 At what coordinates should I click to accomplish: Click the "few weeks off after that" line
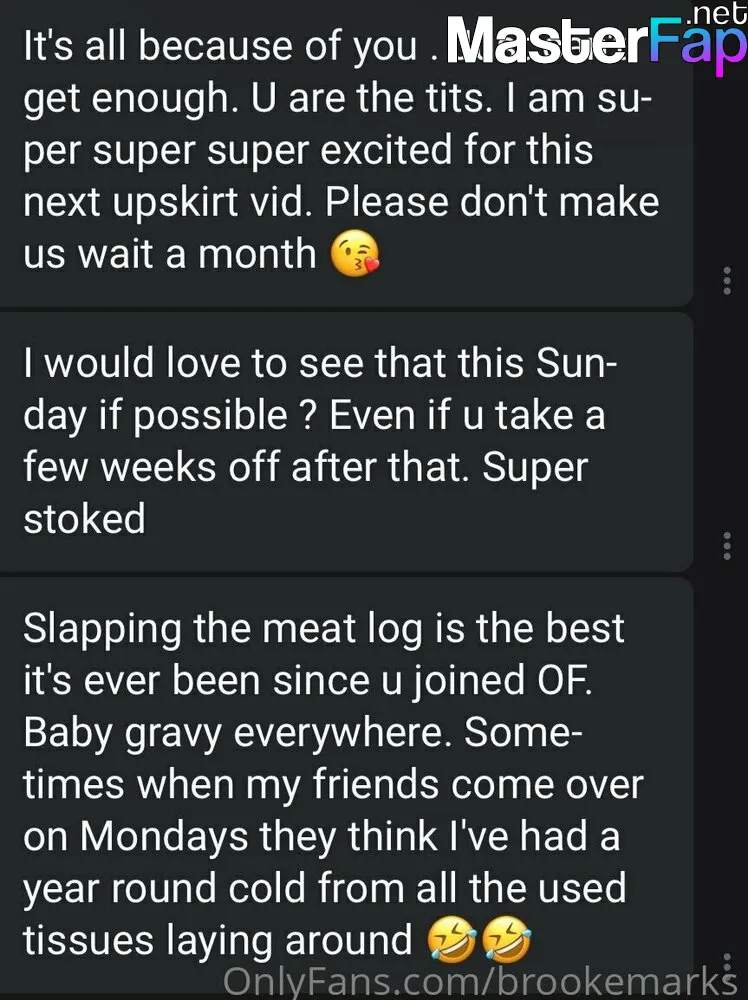pos(246,467)
